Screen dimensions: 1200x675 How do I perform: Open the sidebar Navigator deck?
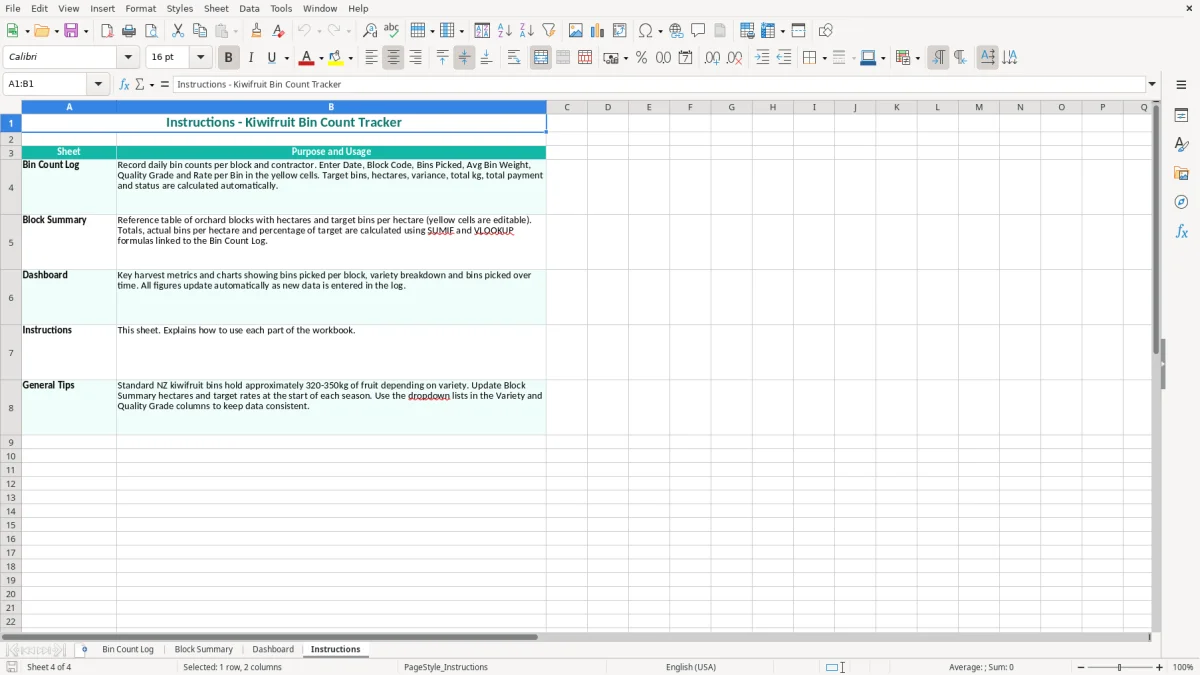coord(1181,202)
